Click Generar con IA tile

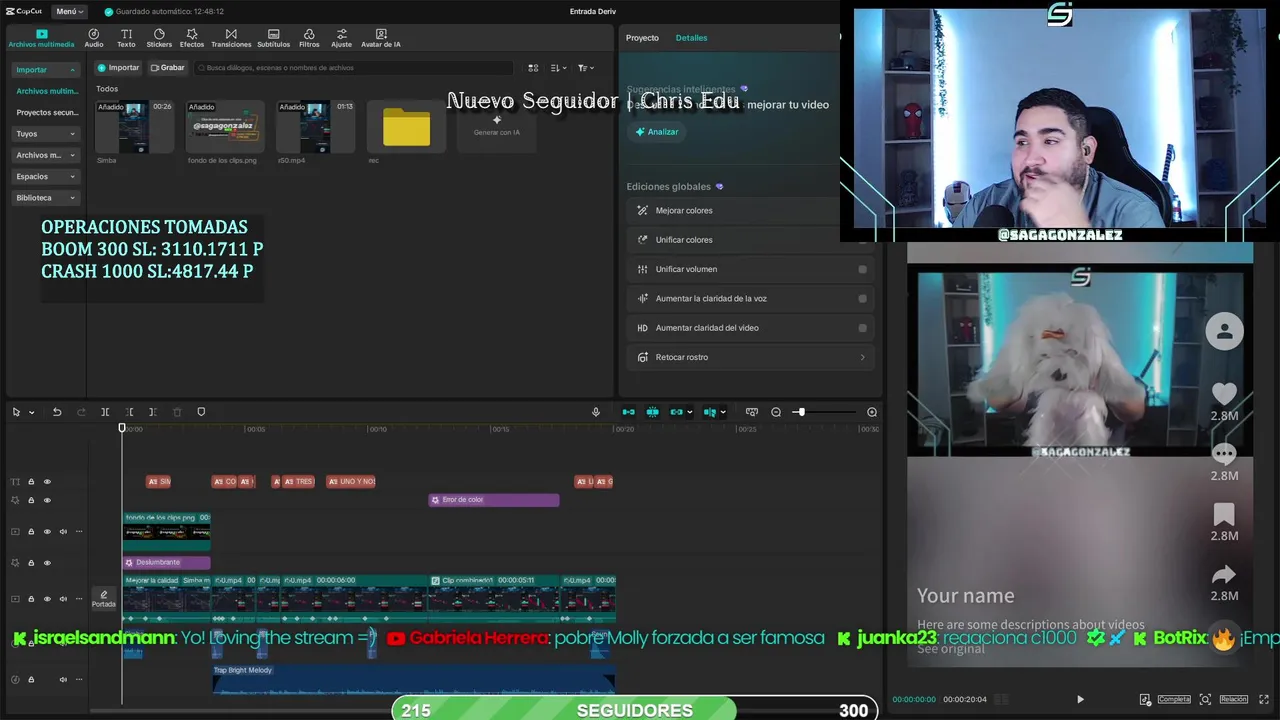(497, 126)
